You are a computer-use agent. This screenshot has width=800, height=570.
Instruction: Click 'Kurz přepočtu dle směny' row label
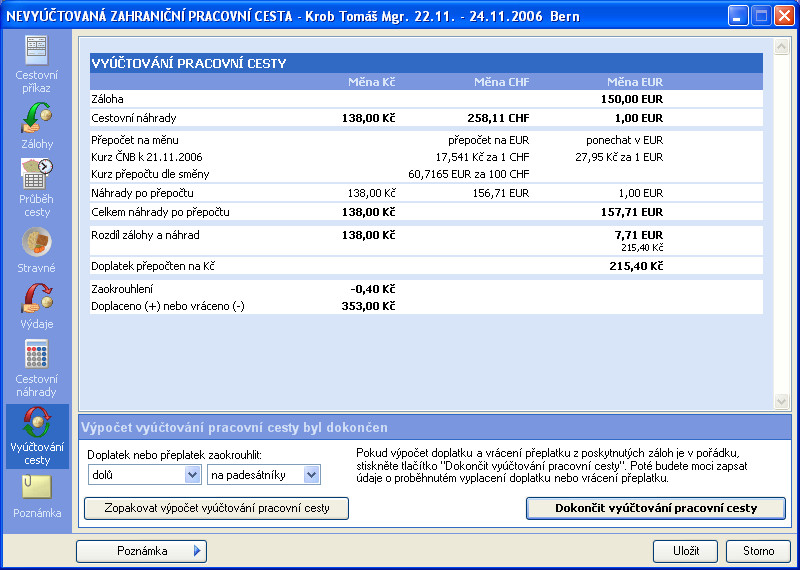pyautogui.click(x=150, y=175)
